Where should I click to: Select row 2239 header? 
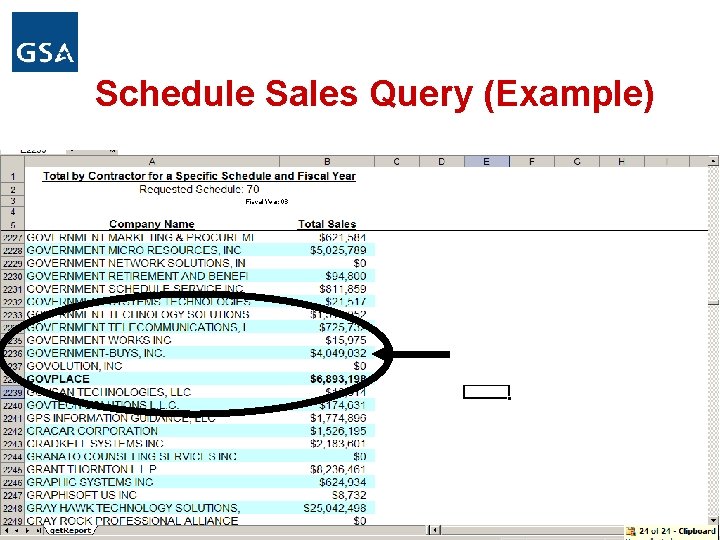click(12, 392)
